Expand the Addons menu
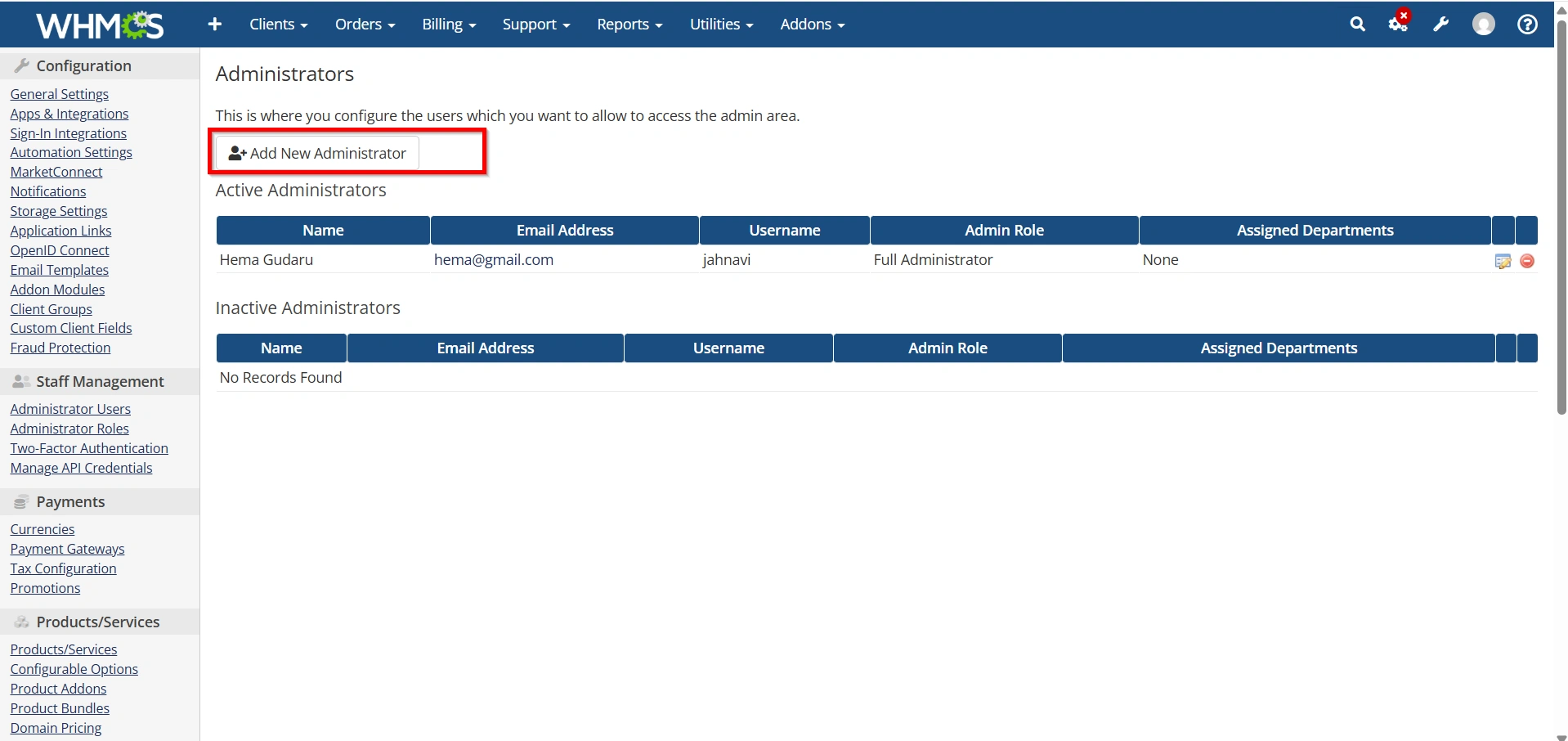The width and height of the screenshot is (1568, 741). pyautogui.click(x=812, y=25)
